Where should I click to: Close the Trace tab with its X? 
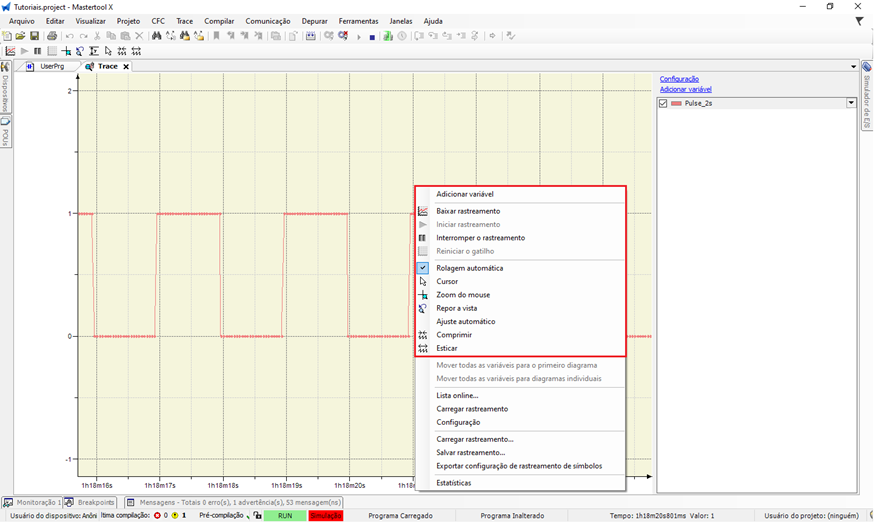tap(126, 67)
